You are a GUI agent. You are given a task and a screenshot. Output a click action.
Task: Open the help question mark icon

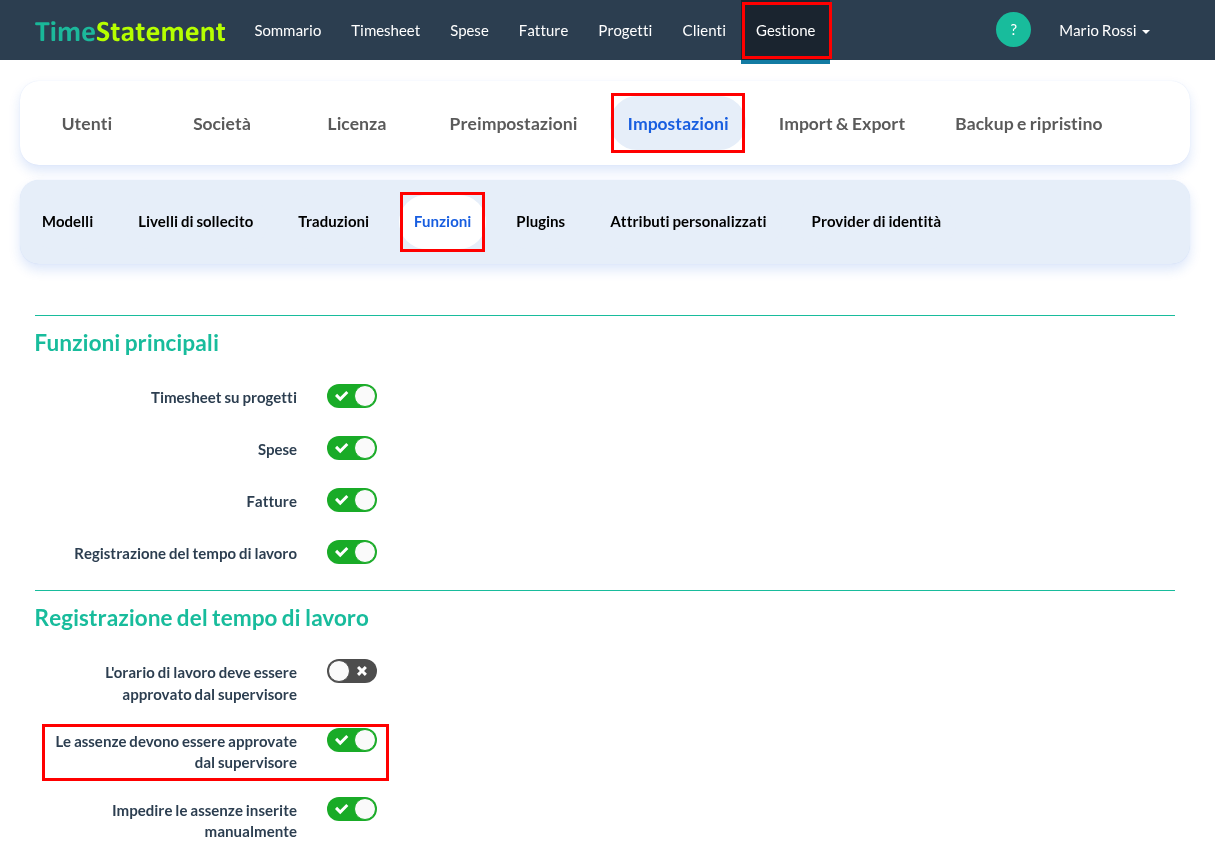click(1013, 30)
